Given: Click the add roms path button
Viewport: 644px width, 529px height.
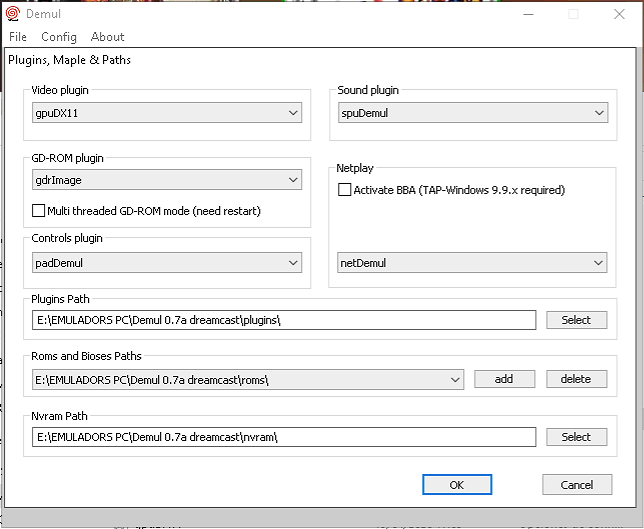Looking at the screenshot, I should pyautogui.click(x=504, y=379).
